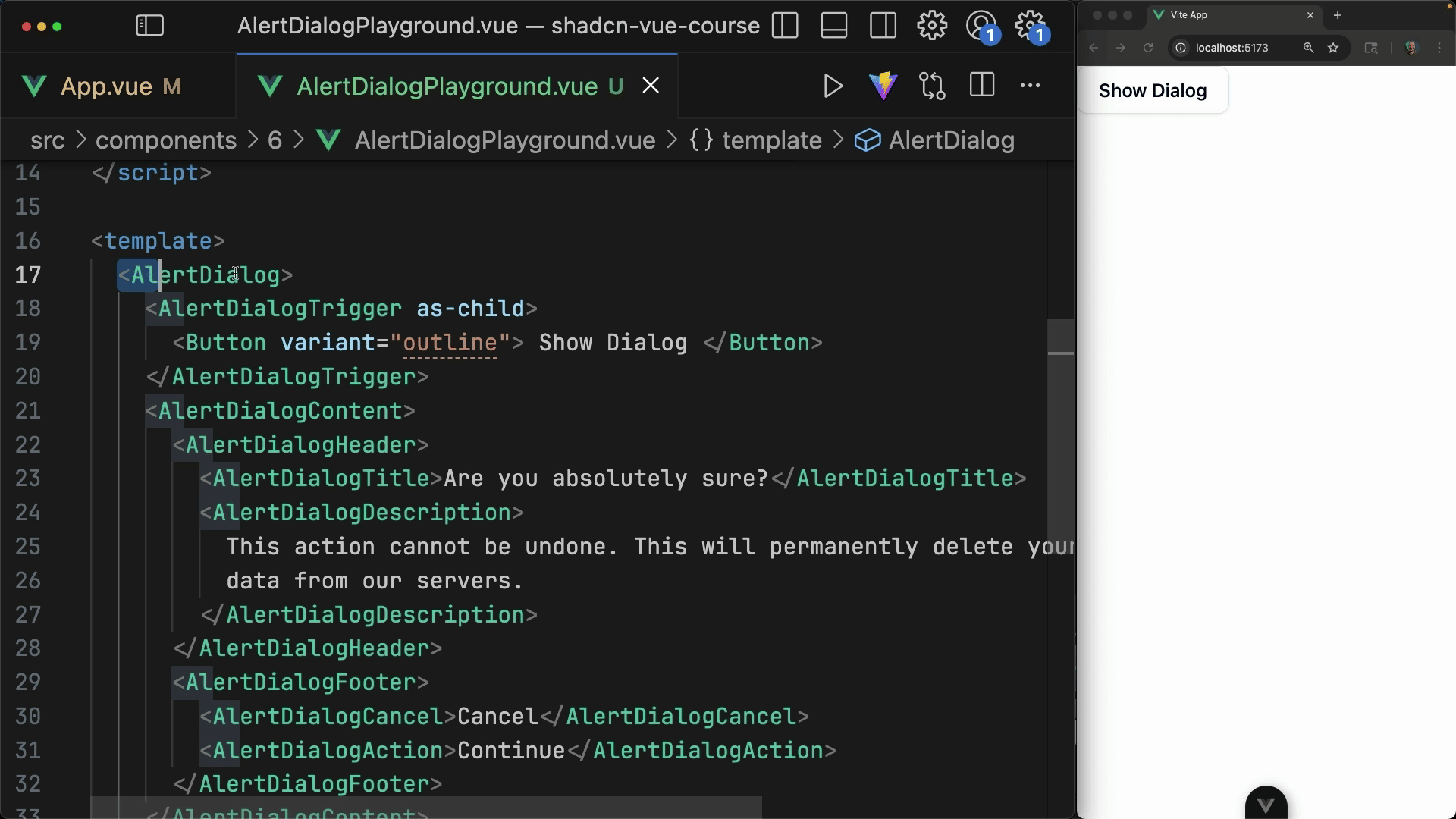The height and width of the screenshot is (819, 1456).
Task: Open the Manage gear with notification badge
Action: 1032,27
